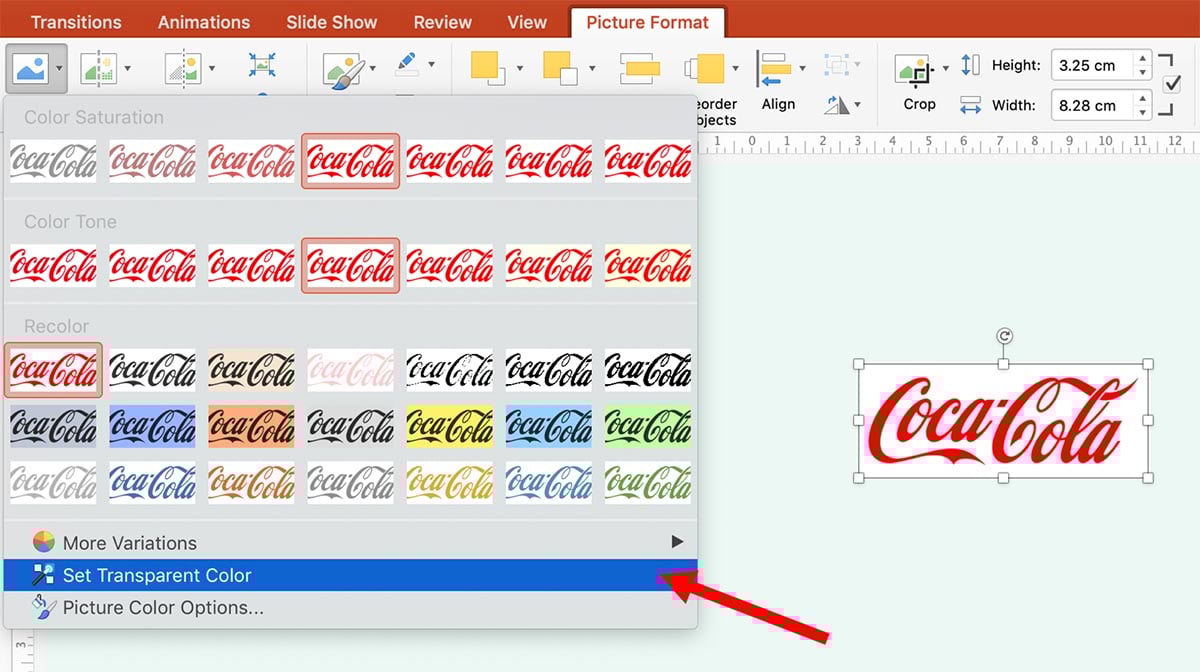Open the Selection Pane icon

coord(640,69)
